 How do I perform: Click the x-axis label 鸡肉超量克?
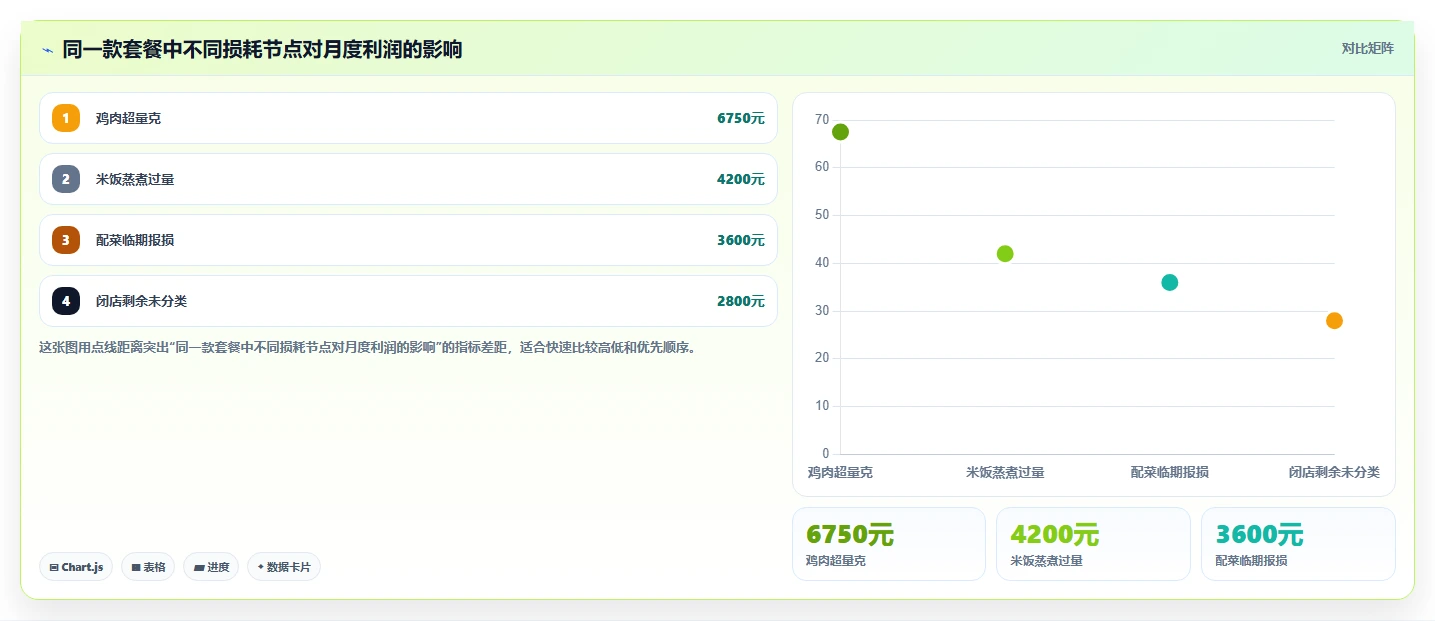click(840, 472)
